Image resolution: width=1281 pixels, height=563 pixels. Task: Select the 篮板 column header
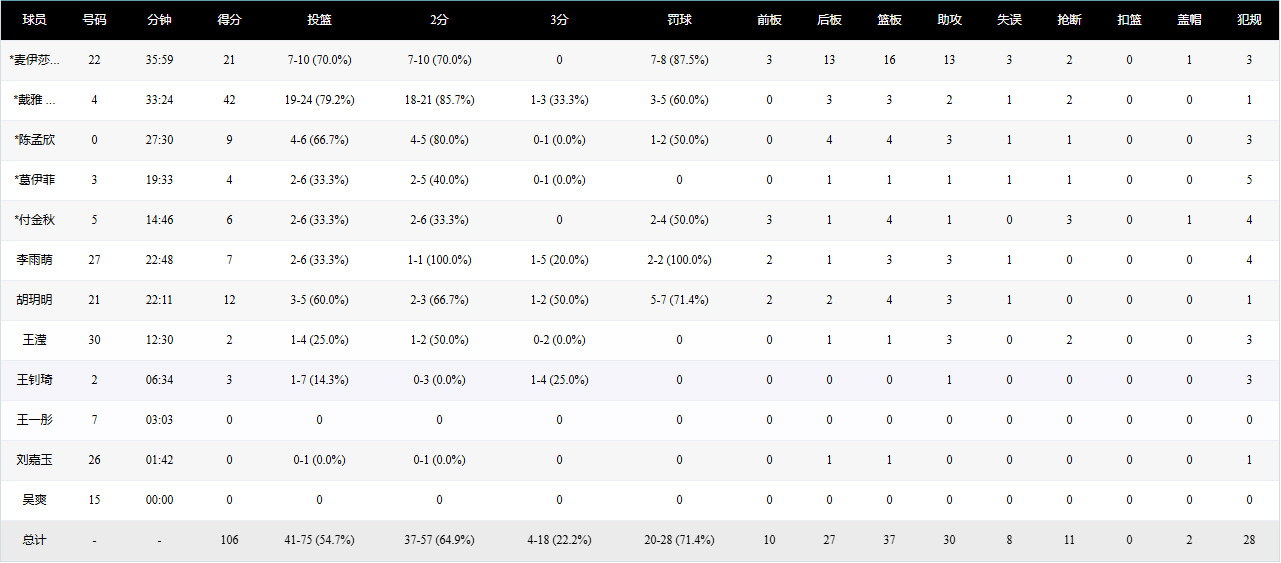(x=889, y=20)
